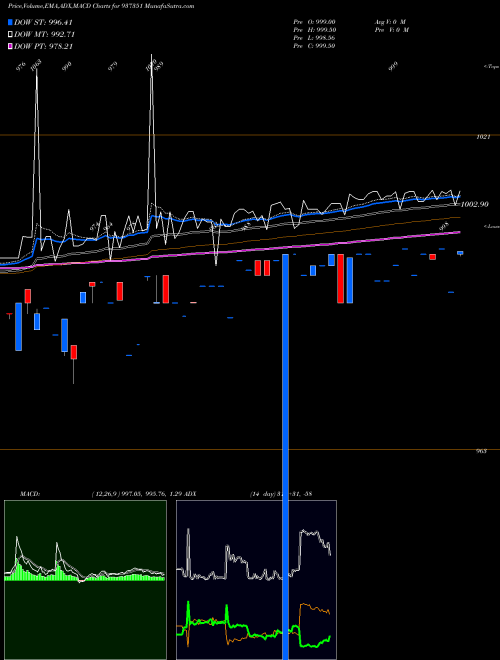
Task: Click the 'Pre O: 999.00' value
Action: pyautogui.click(x=314, y=22)
